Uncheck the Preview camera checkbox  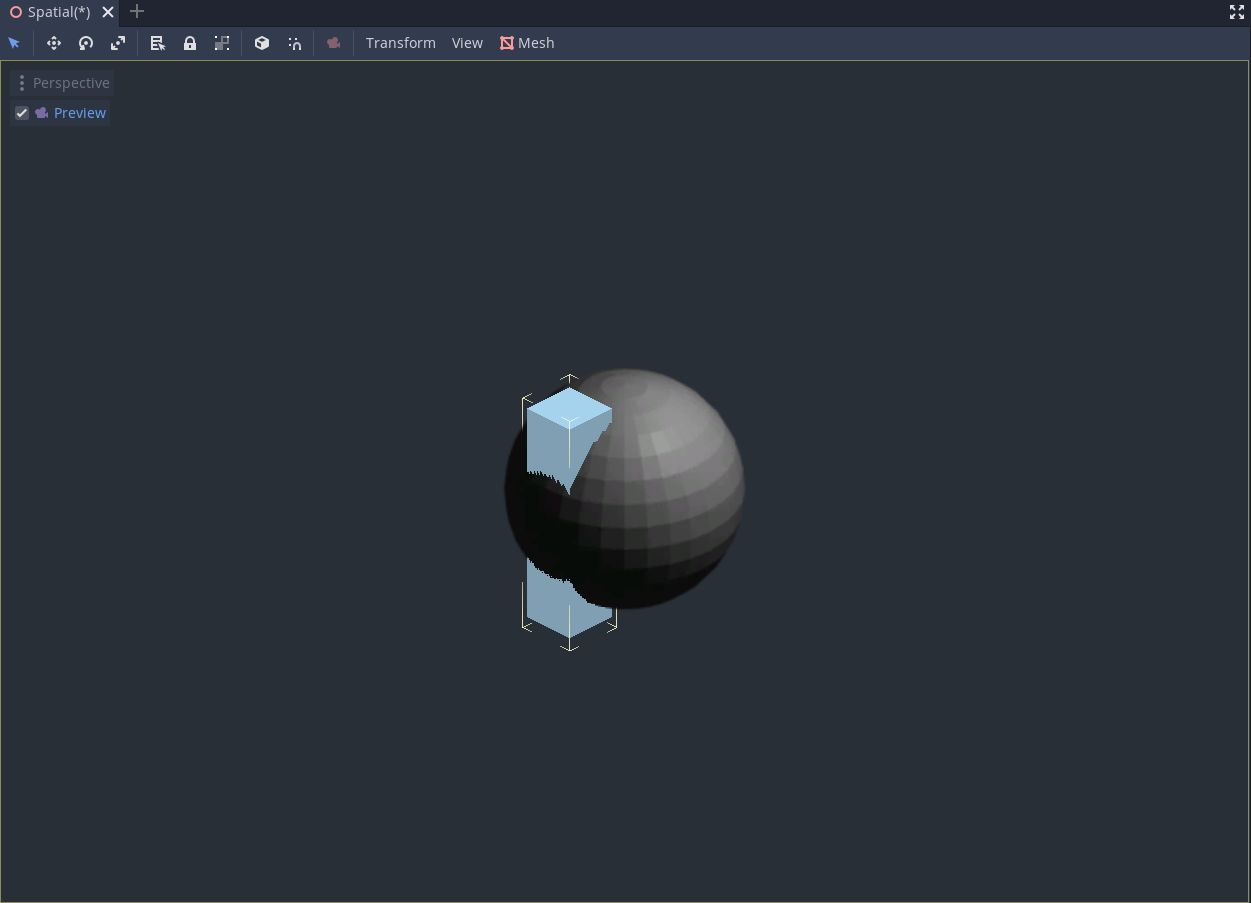coord(21,112)
